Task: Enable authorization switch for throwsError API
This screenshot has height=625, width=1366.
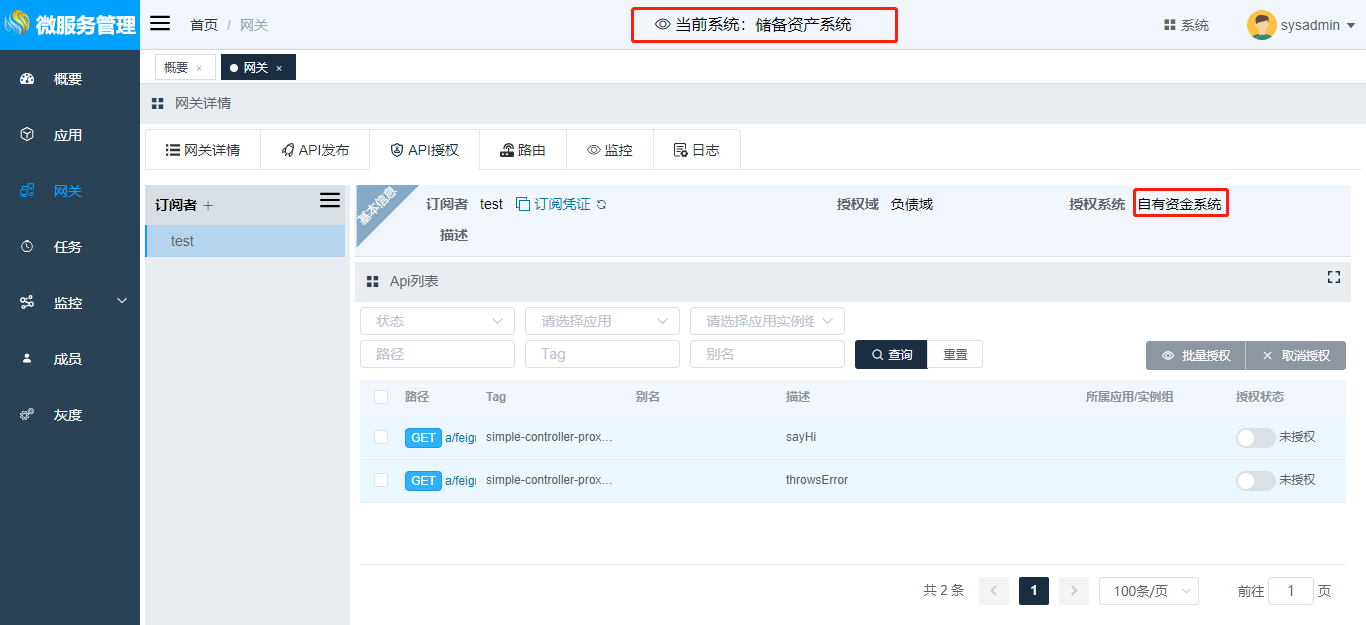Action: (x=1255, y=480)
